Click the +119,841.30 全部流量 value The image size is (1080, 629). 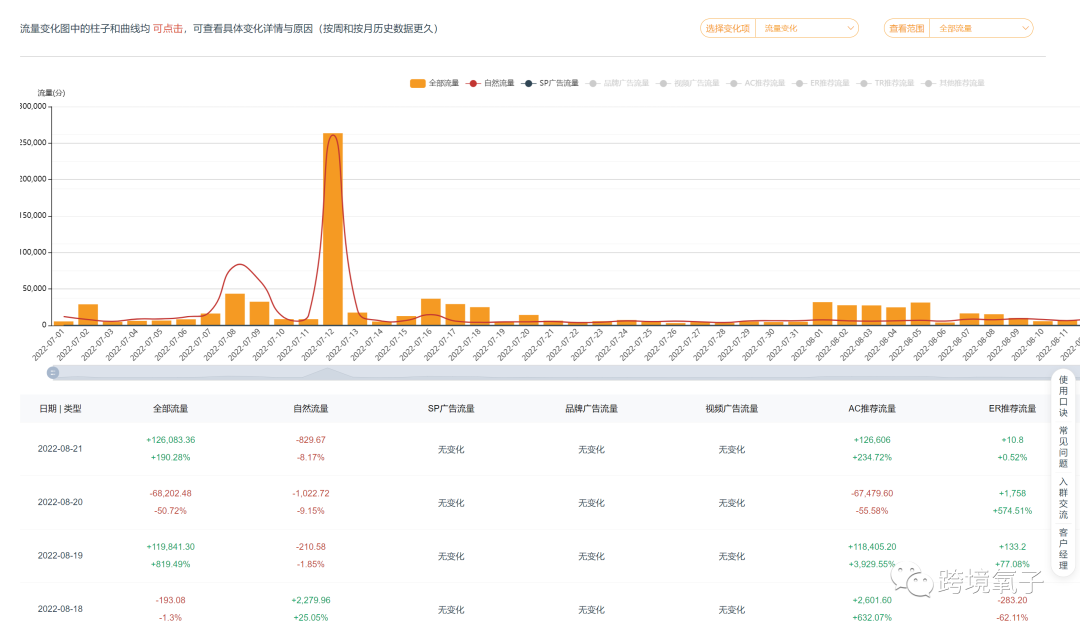(x=171, y=546)
